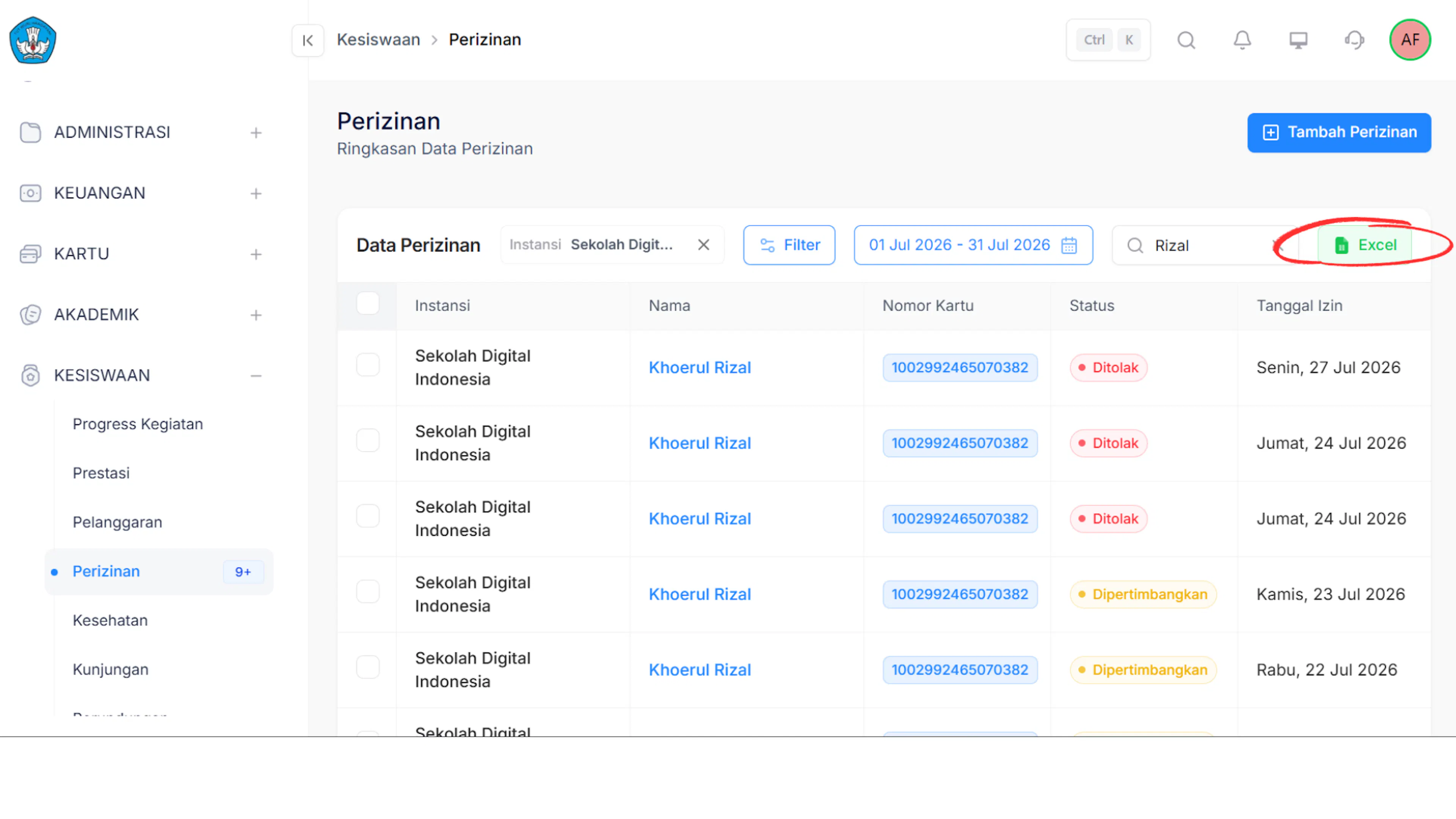
Task: Click the Ctrl K shortcut box
Action: [x=1108, y=40]
